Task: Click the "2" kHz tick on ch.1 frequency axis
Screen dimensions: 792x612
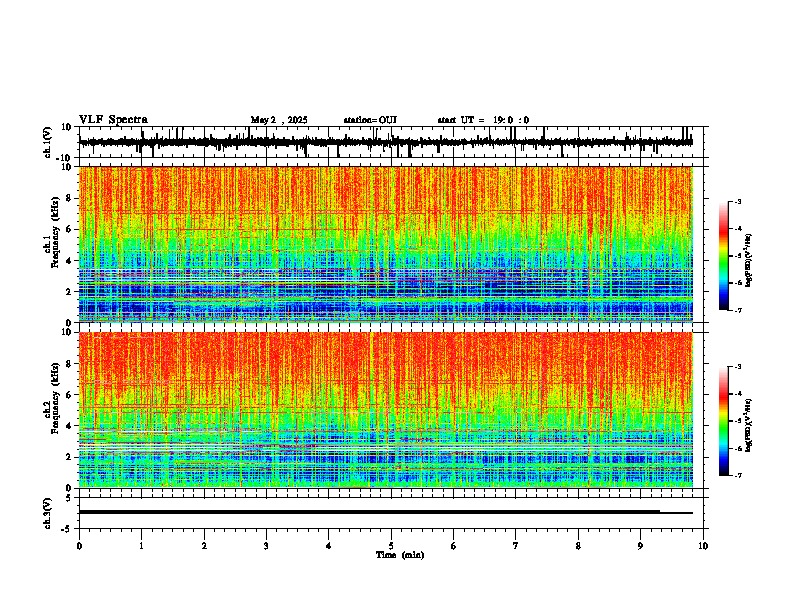Action: pos(70,291)
